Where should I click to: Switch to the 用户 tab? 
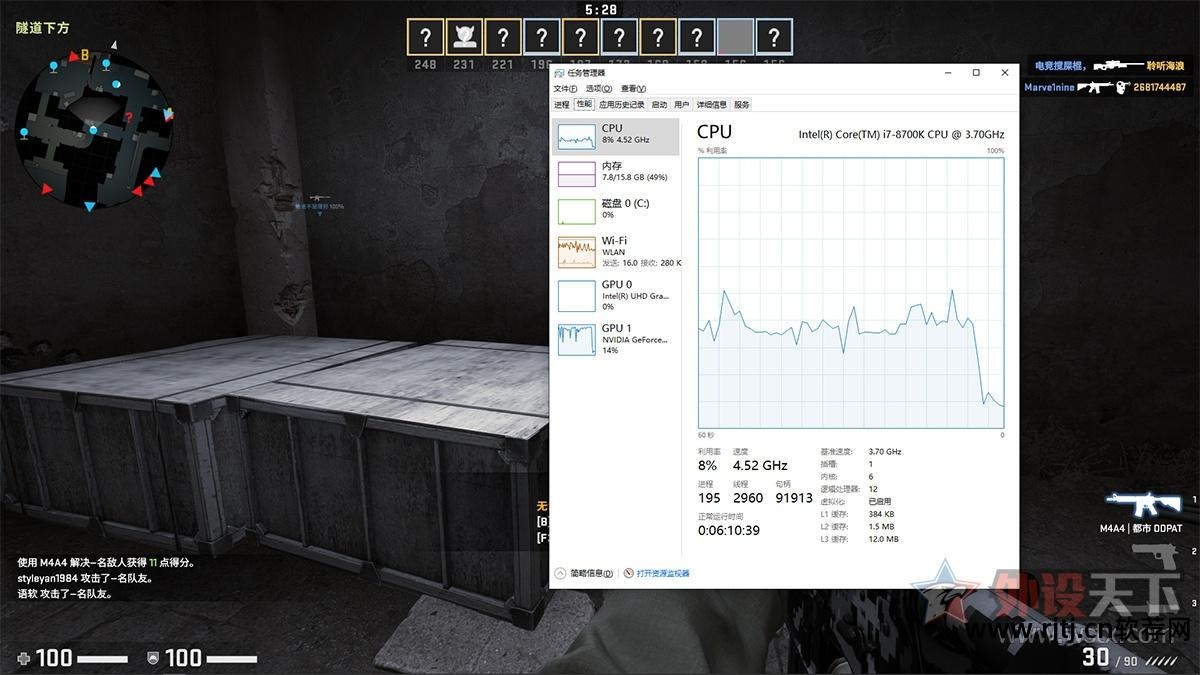682,104
